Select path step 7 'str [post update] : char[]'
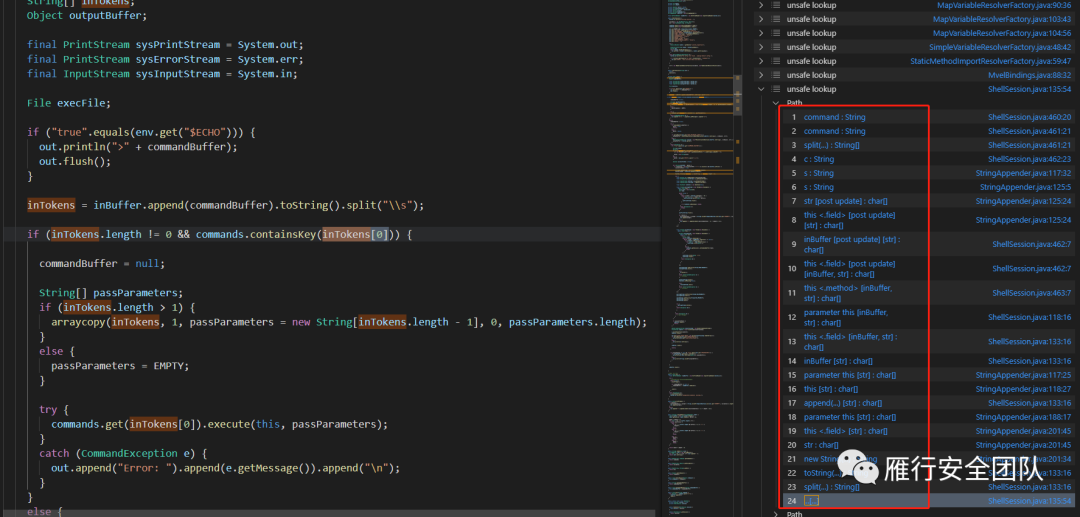Image resolution: width=1080 pixels, height=517 pixels. pos(845,201)
